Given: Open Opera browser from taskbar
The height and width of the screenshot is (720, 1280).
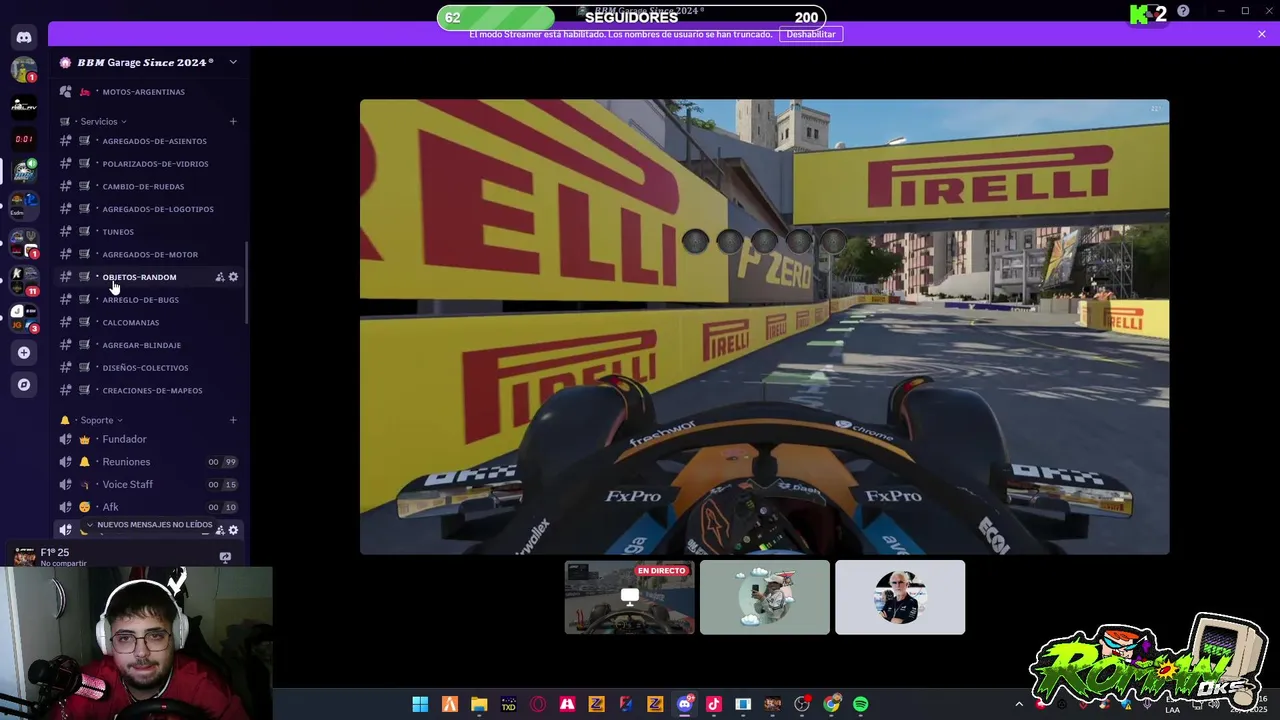Looking at the screenshot, I should 538,704.
